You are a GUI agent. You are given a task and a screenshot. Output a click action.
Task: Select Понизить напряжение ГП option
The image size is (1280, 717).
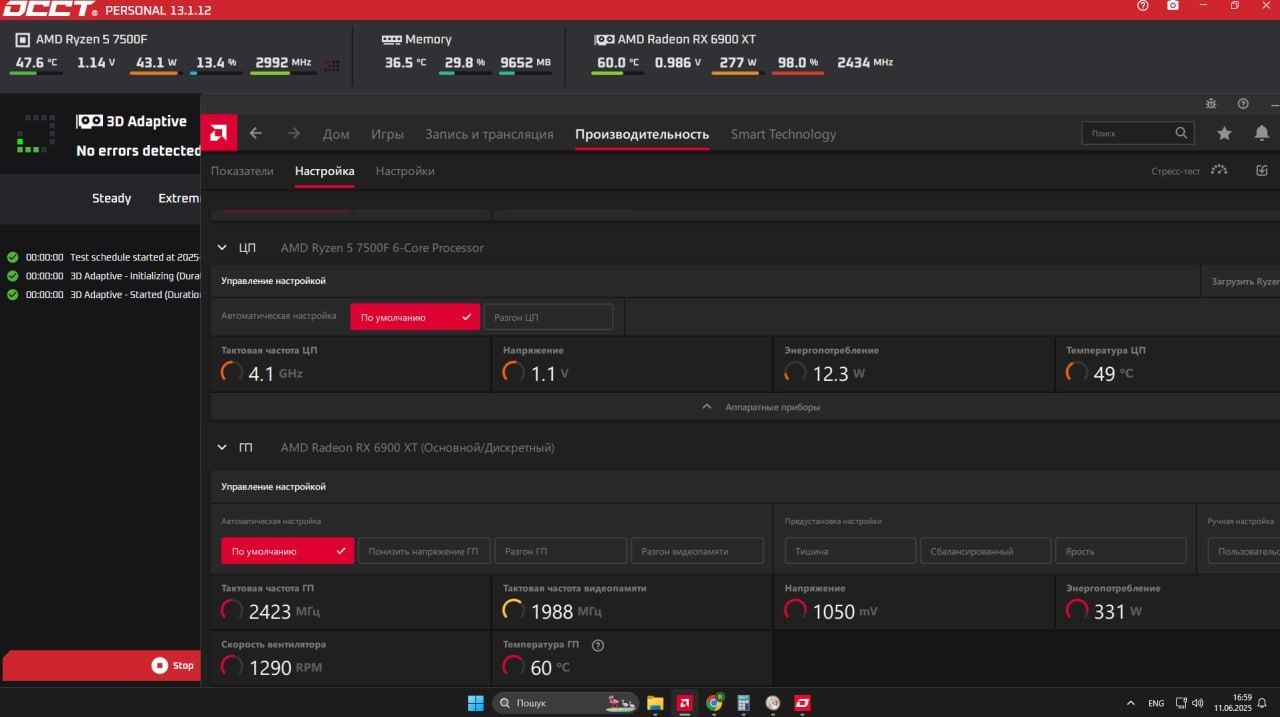(x=425, y=551)
